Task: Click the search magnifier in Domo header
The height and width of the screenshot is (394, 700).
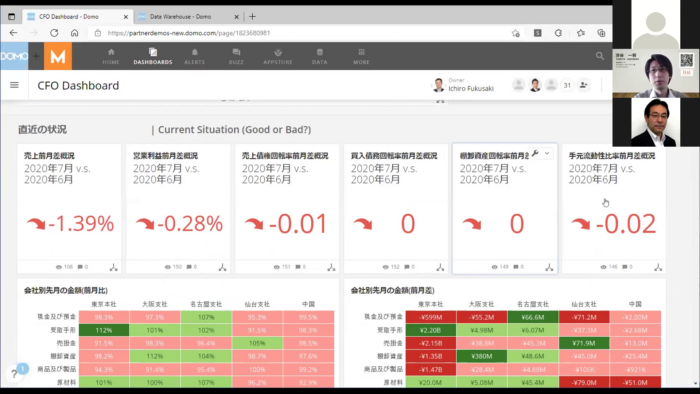Action: pos(600,56)
